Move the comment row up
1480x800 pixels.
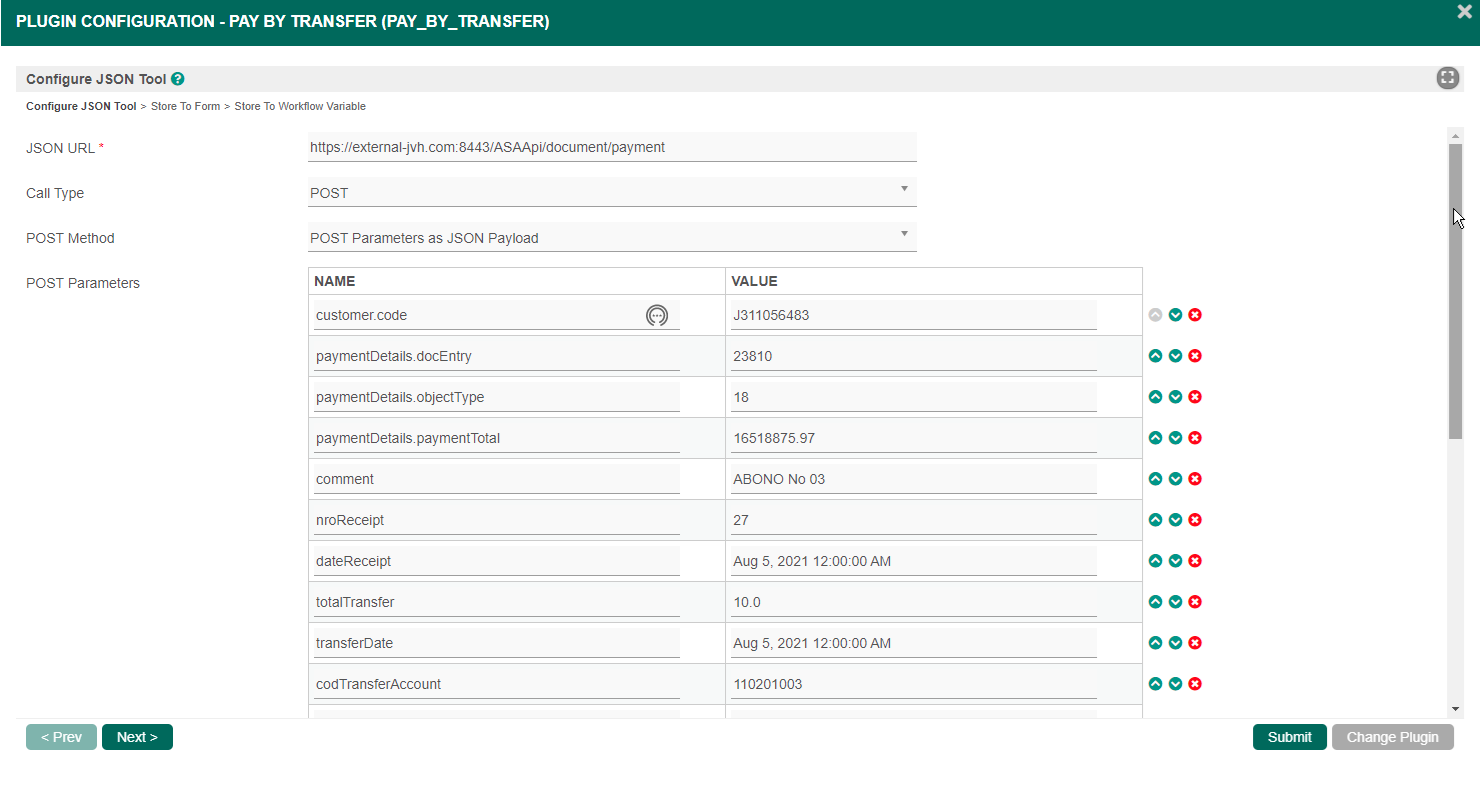1156,479
